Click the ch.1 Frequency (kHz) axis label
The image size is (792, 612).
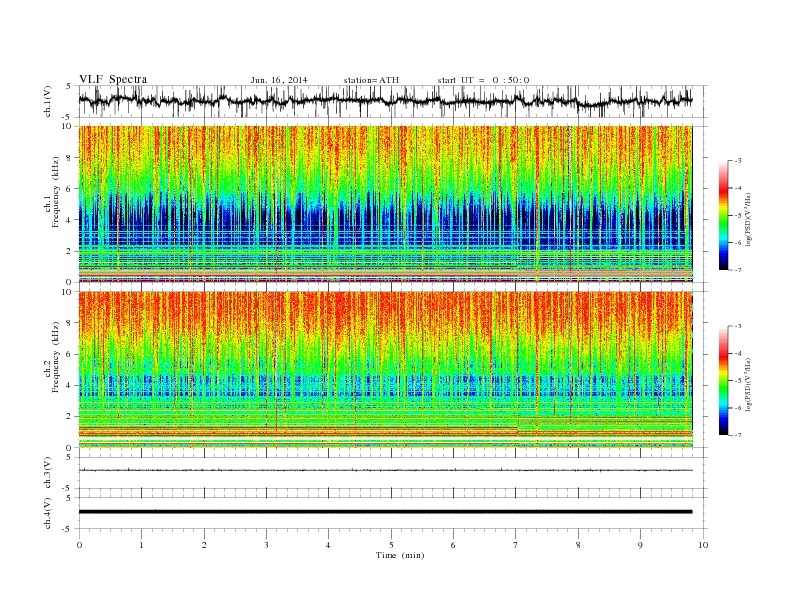click(x=52, y=192)
